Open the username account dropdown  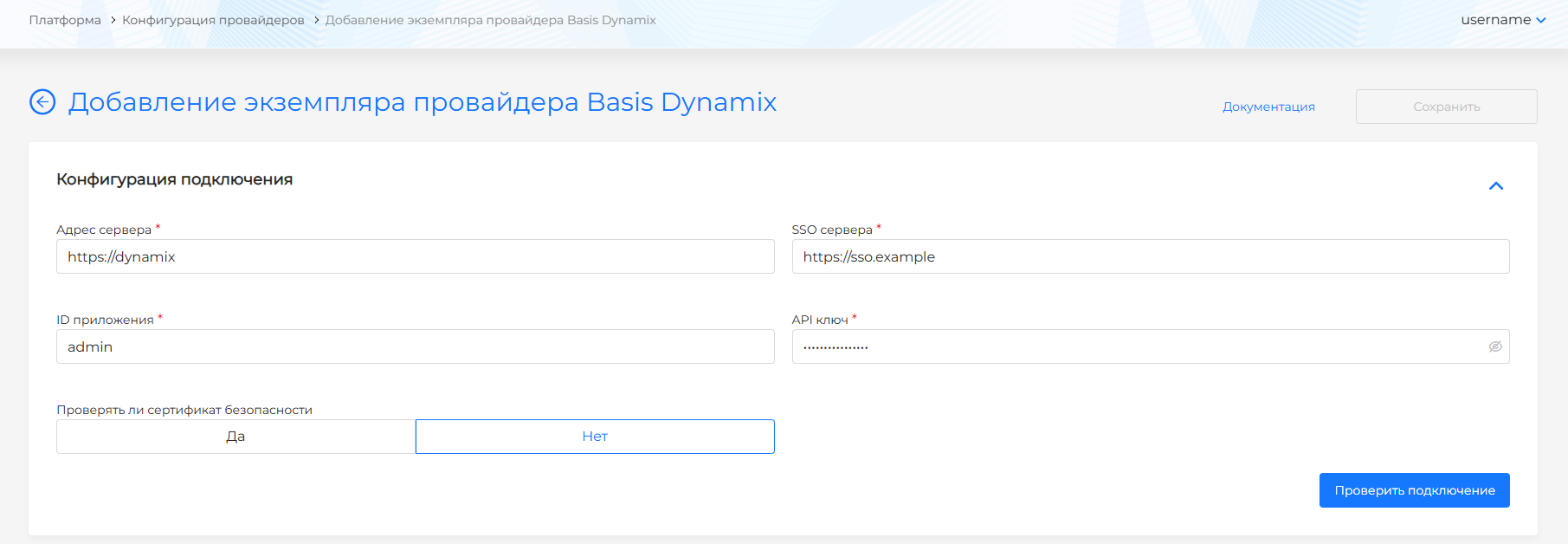(x=1502, y=20)
